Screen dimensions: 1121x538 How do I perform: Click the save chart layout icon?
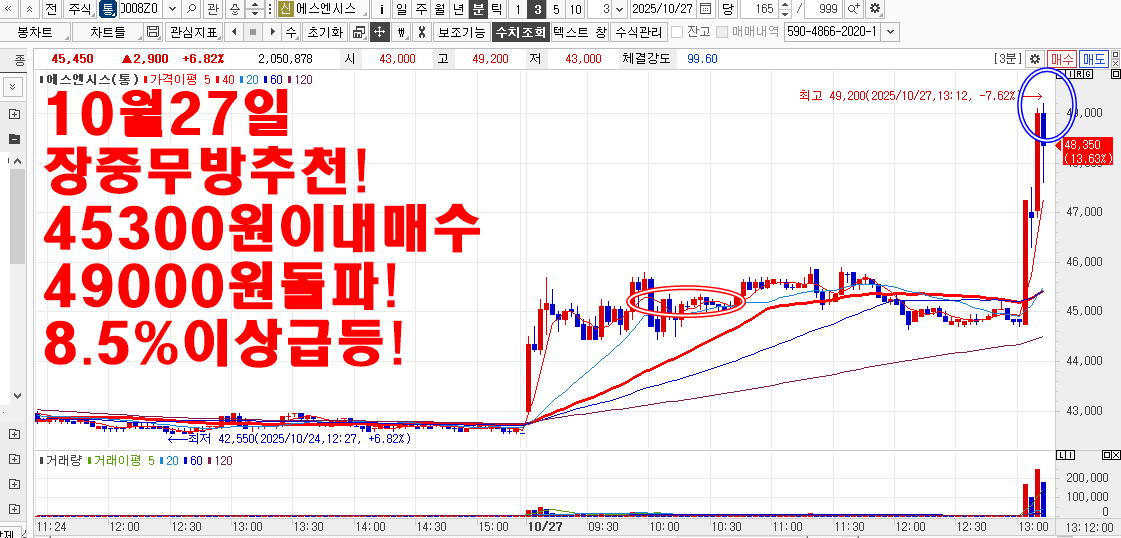pyautogui.click(x=152, y=32)
